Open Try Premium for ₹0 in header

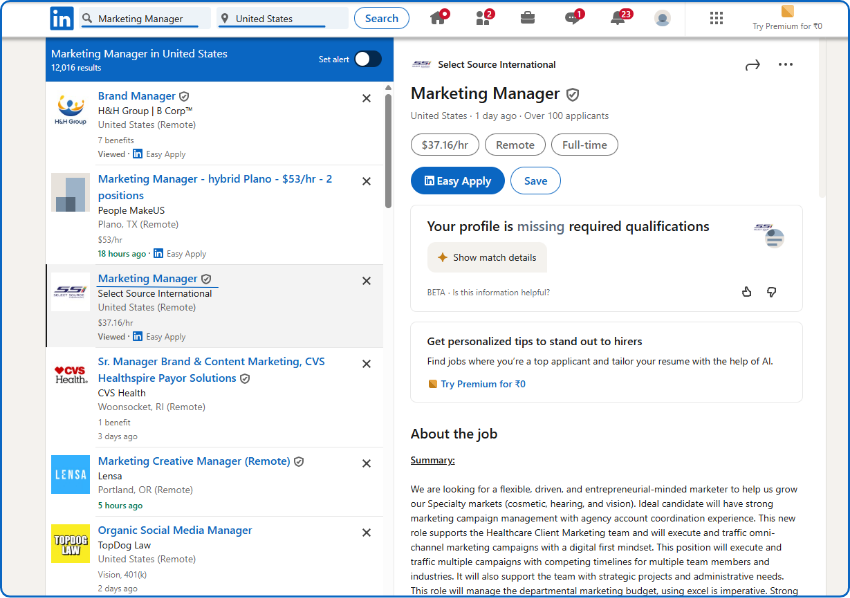(x=787, y=26)
